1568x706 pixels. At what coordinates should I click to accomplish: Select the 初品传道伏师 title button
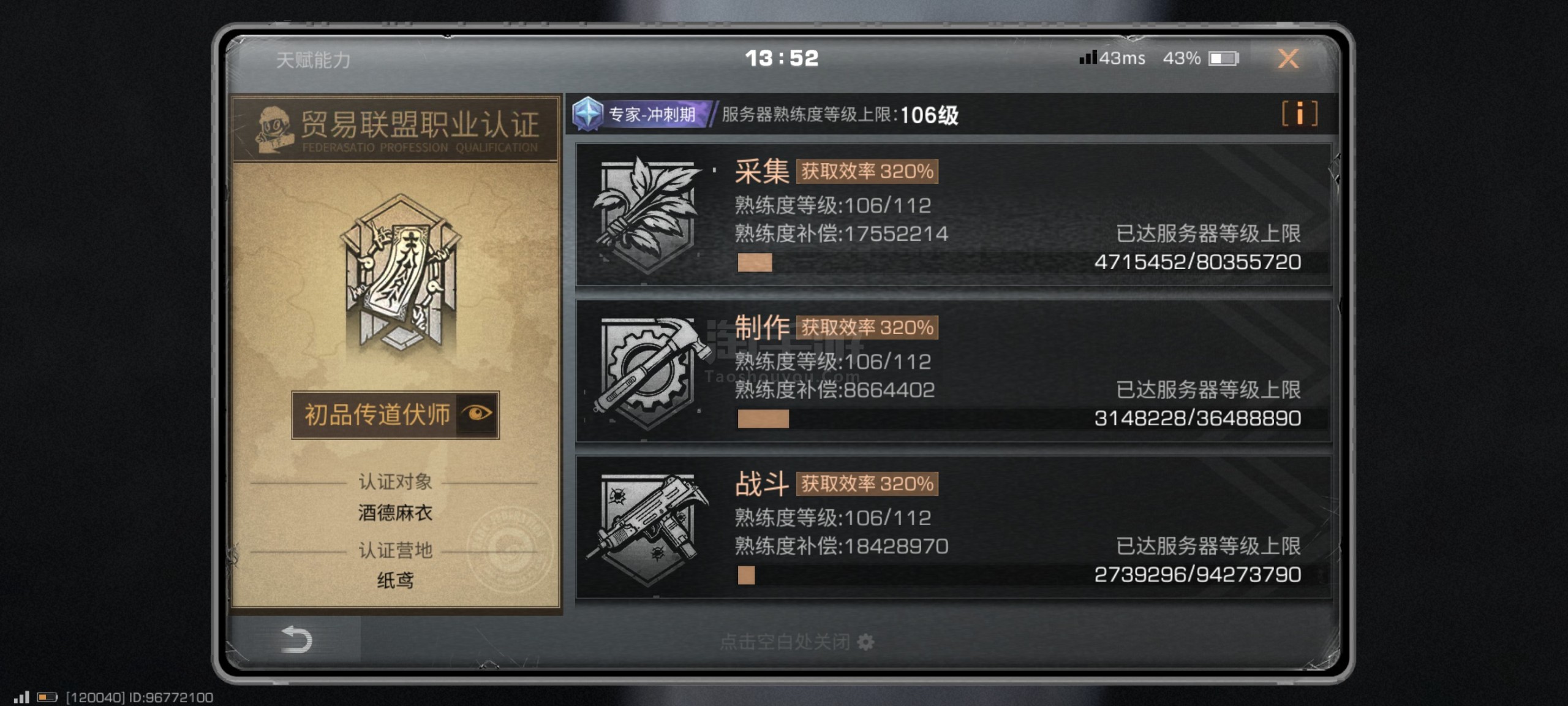click(395, 415)
